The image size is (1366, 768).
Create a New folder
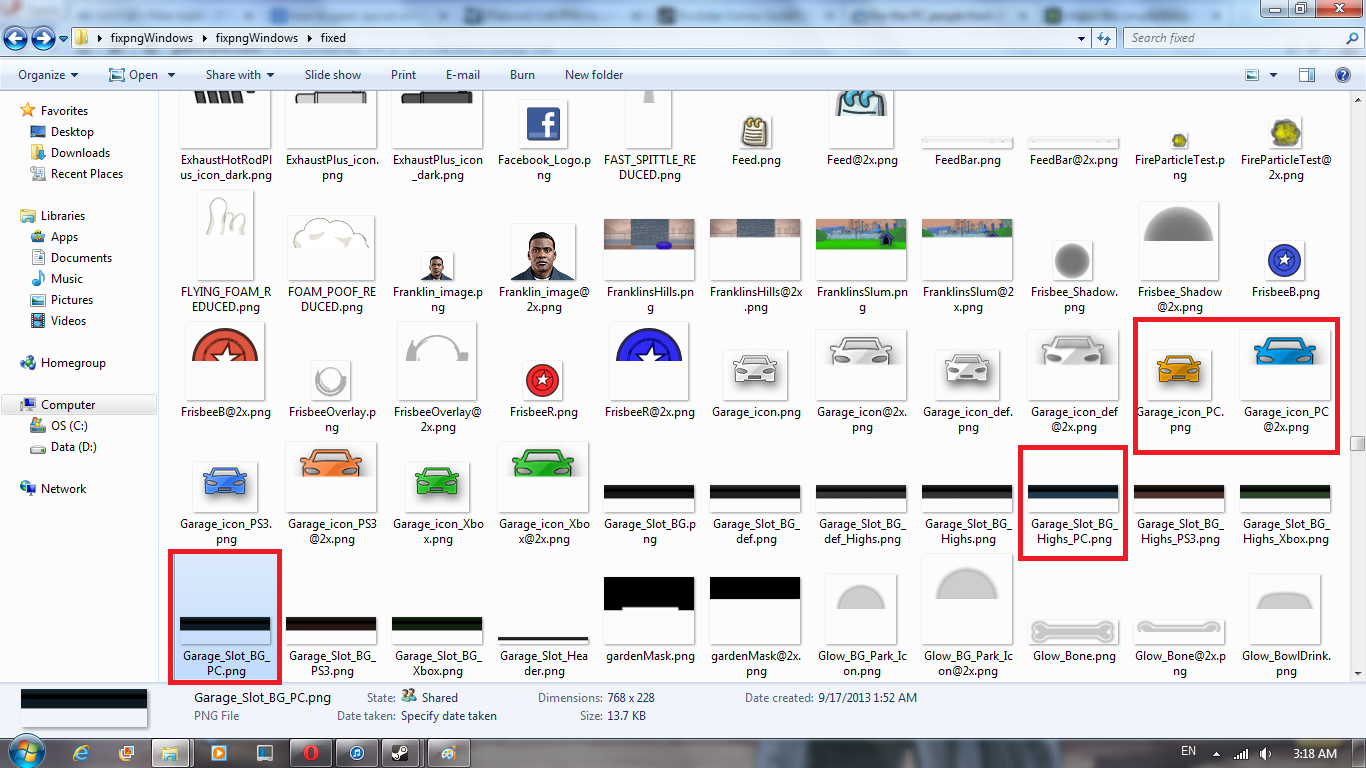[x=594, y=75]
